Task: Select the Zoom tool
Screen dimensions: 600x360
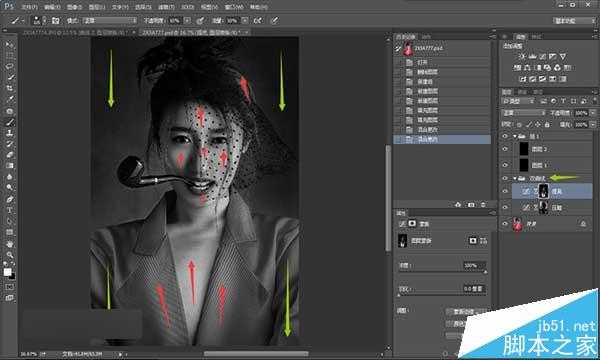Action: (x=9, y=254)
